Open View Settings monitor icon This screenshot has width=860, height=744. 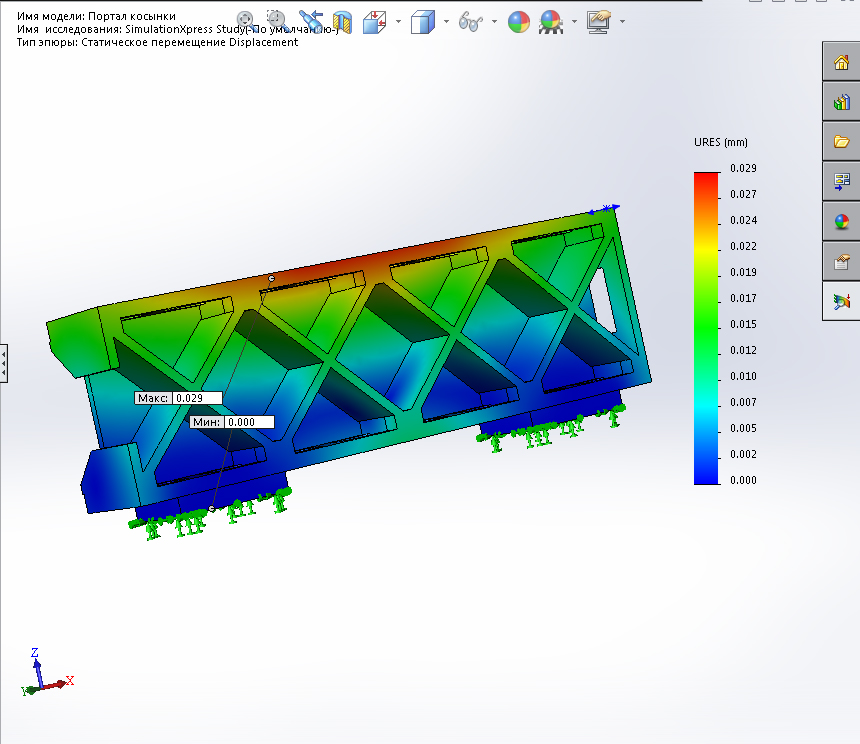pyautogui.click(x=598, y=22)
